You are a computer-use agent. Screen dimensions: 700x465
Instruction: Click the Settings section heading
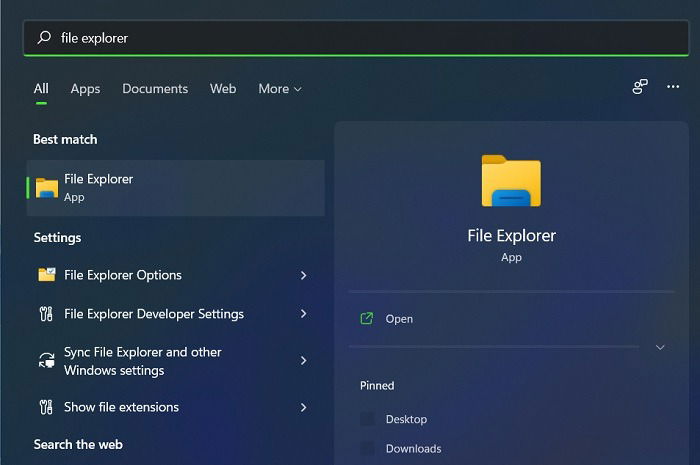click(58, 238)
